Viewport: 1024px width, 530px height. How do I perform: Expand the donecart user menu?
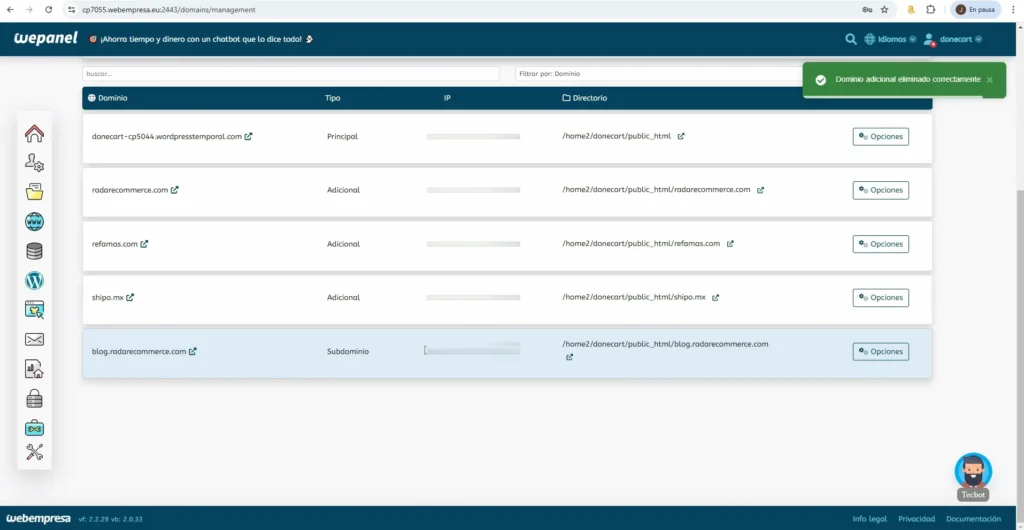pyautogui.click(x=953, y=39)
